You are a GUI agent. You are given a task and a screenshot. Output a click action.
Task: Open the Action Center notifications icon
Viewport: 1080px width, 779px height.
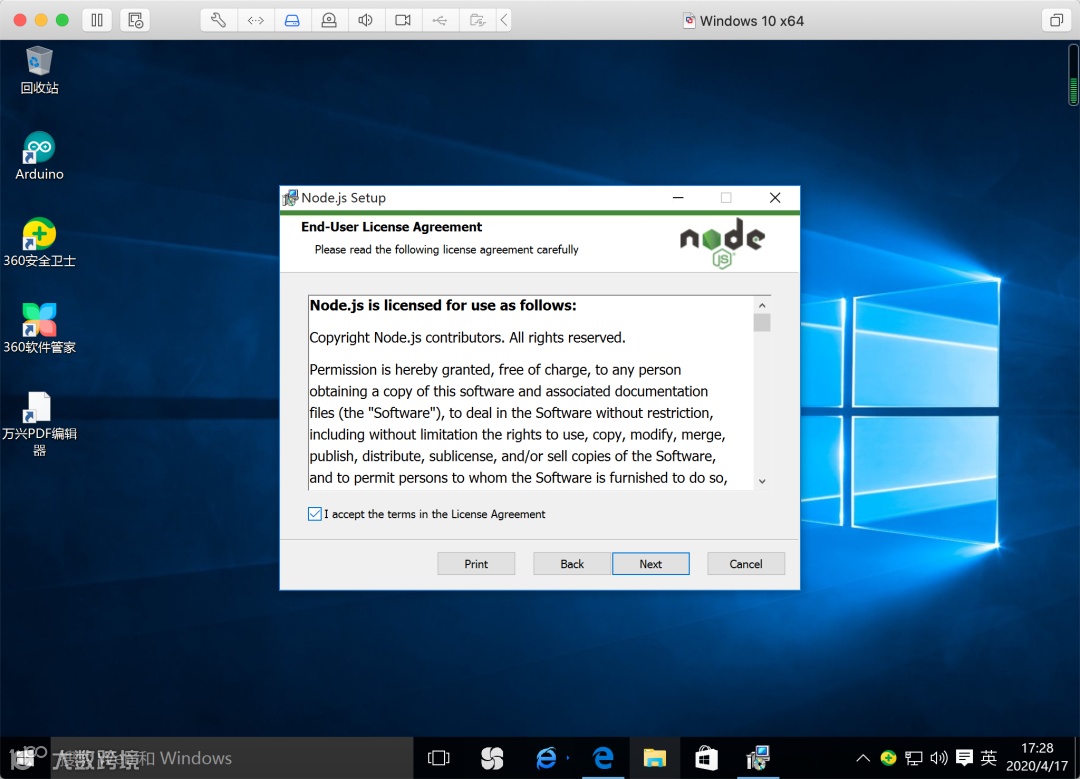[964, 758]
